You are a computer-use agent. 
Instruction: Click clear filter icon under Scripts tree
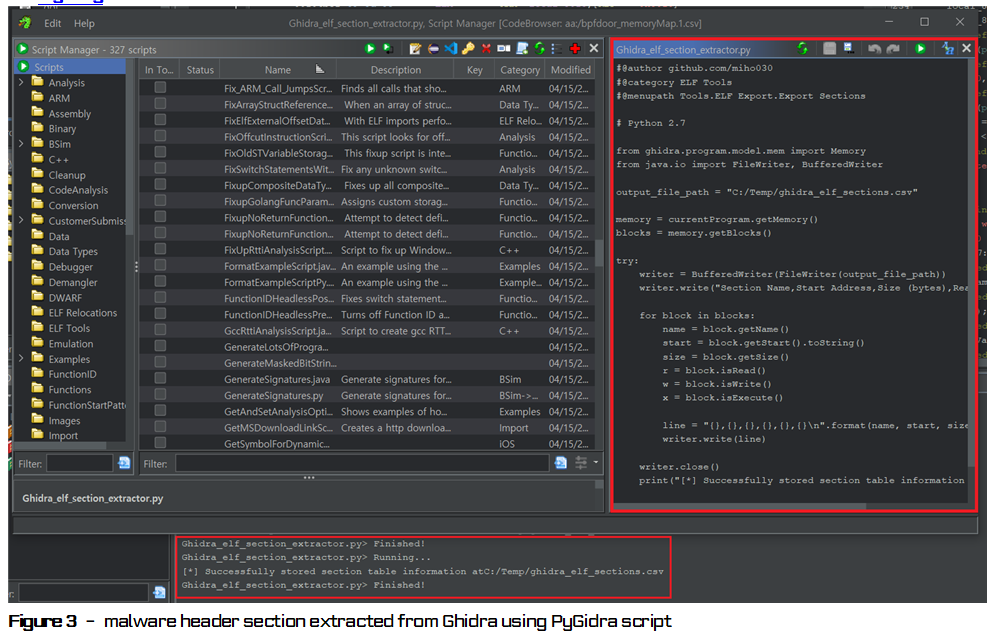(124, 463)
